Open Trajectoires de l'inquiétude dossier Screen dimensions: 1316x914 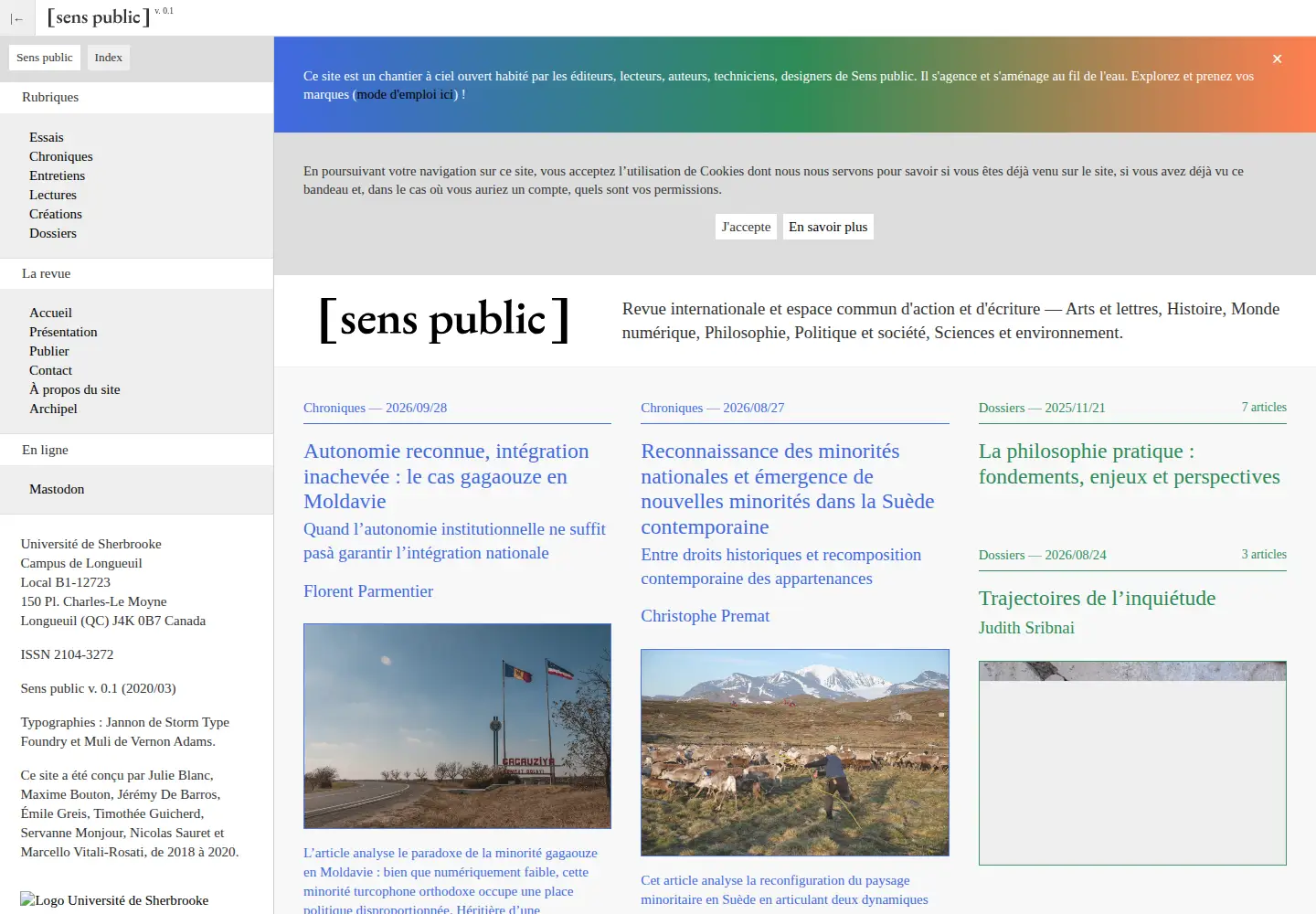1097,599
